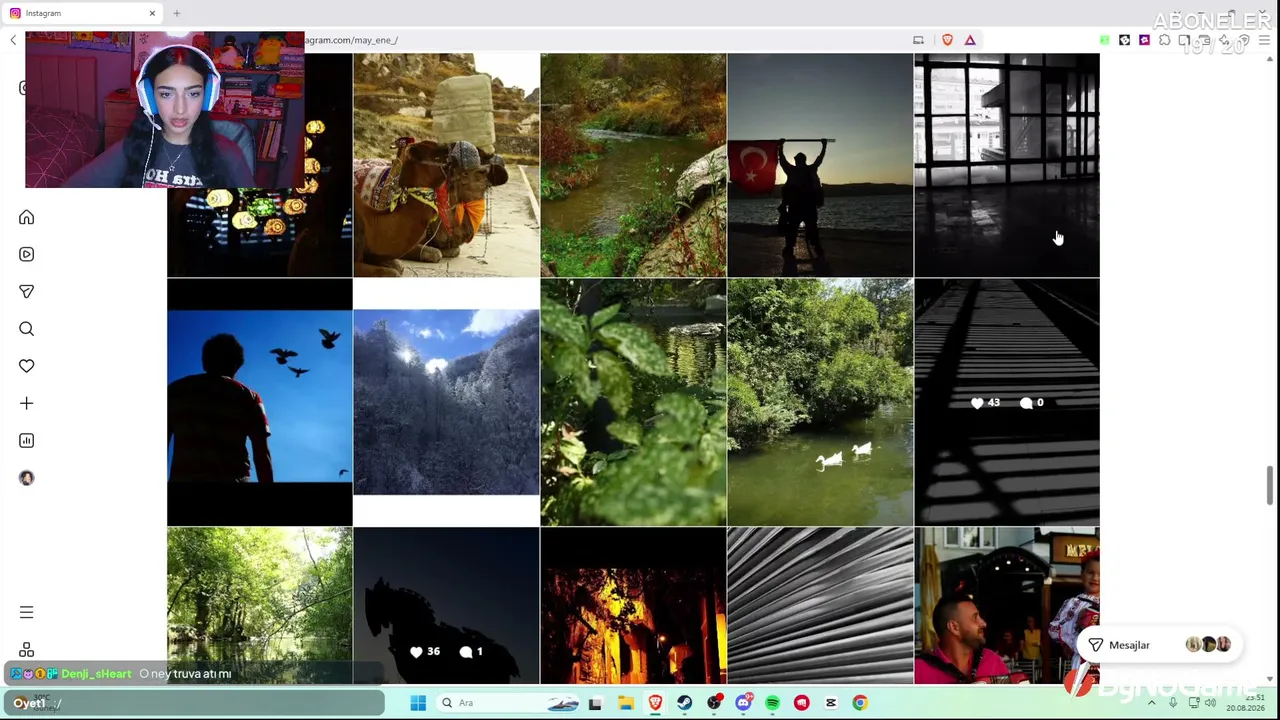This screenshot has width=1280, height=720.
Task: Open Instagram search magnifier in sidebar
Action: (27, 329)
